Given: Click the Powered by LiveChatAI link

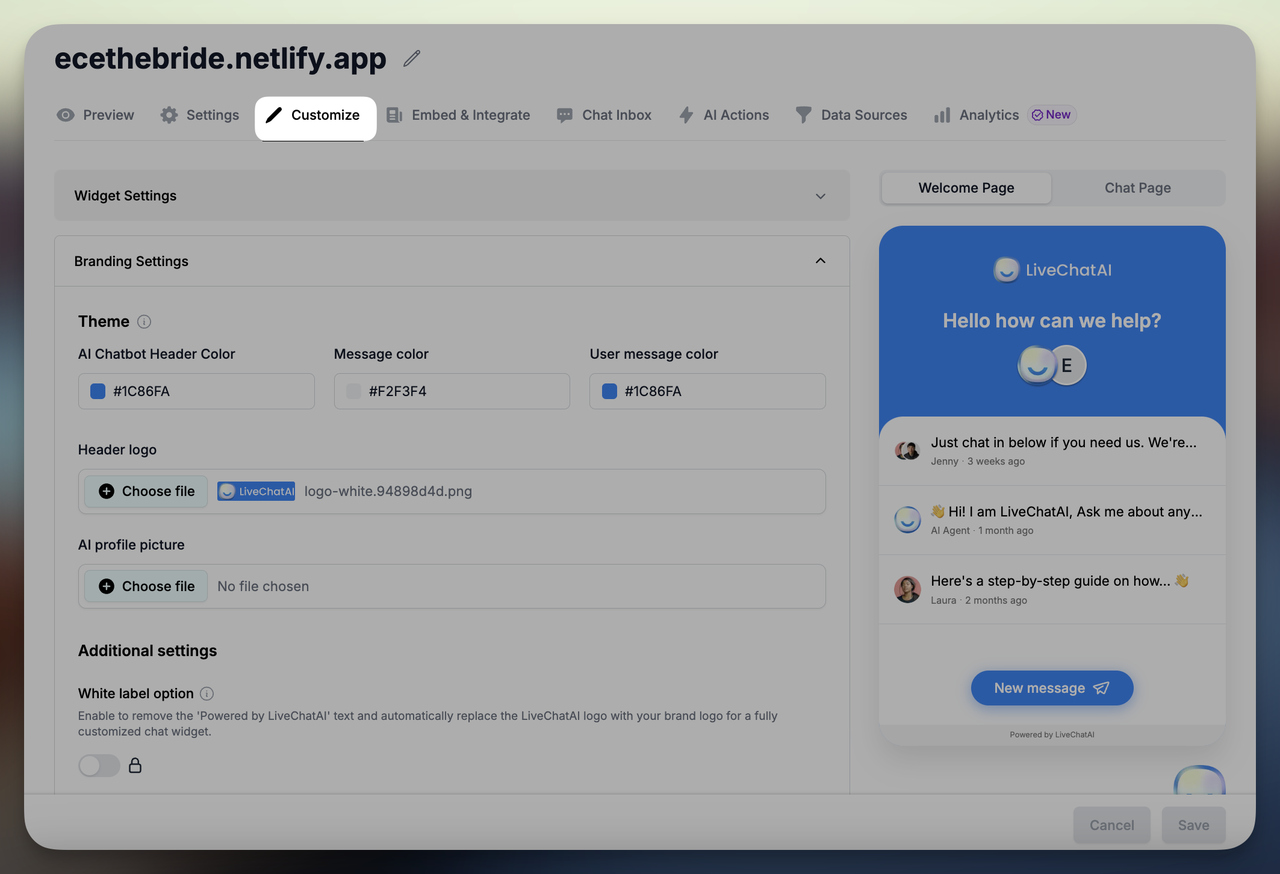Looking at the screenshot, I should [x=1052, y=735].
